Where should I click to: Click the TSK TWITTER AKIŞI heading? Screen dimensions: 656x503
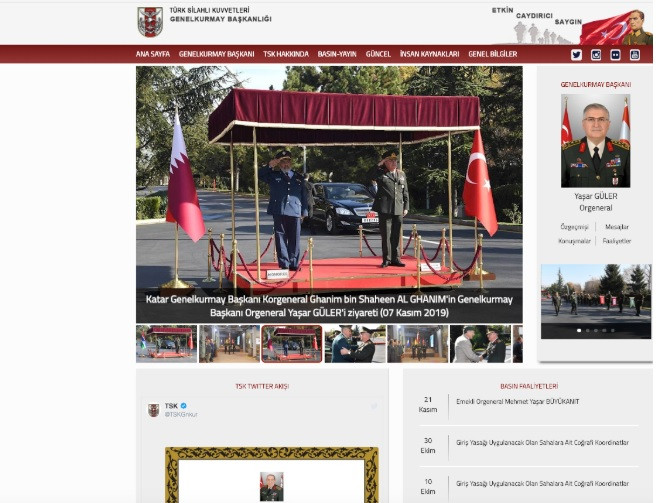(262, 386)
